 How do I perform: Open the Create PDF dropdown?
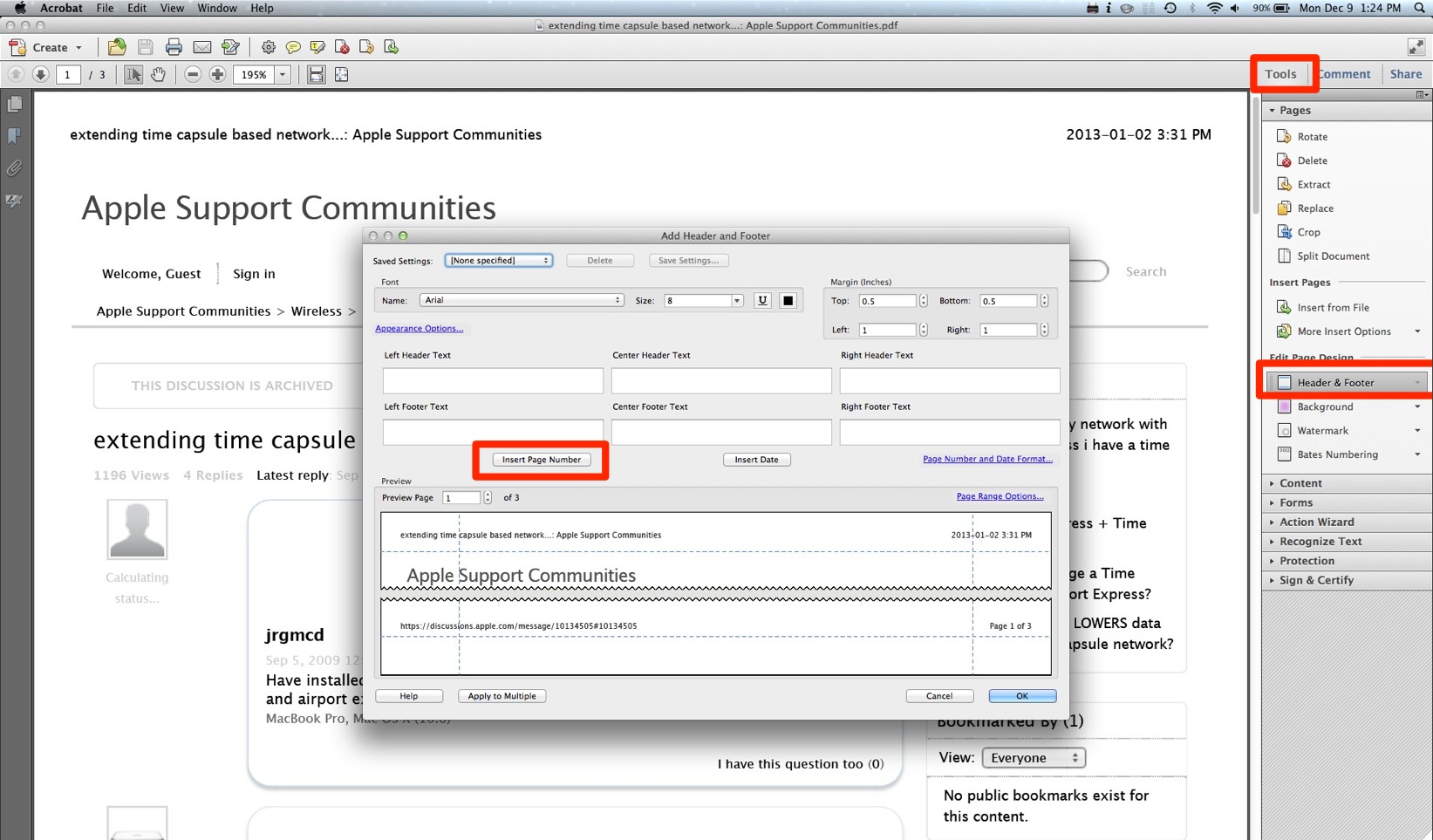pos(45,47)
